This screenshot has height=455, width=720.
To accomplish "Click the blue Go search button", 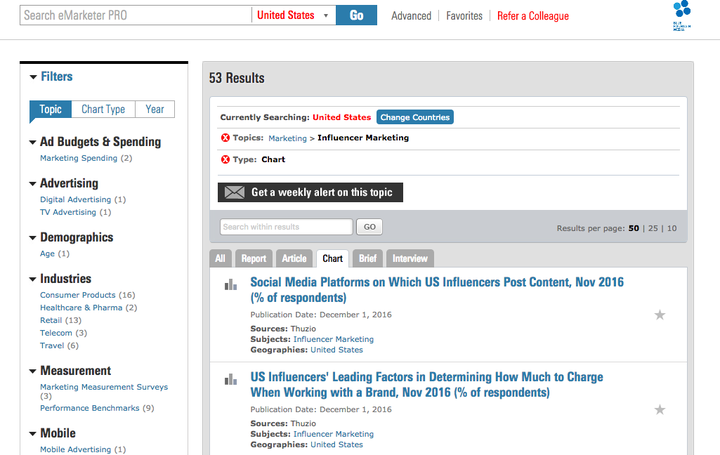I will pyautogui.click(x=356, y=15).
